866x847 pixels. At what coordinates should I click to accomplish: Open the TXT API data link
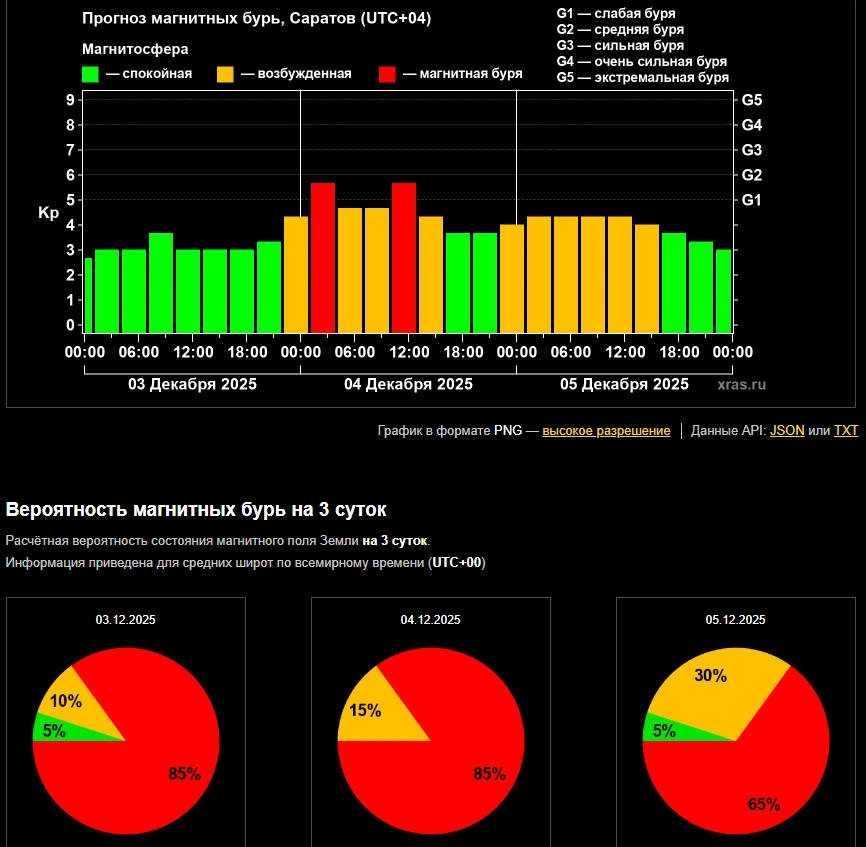(x=846, y=431)
